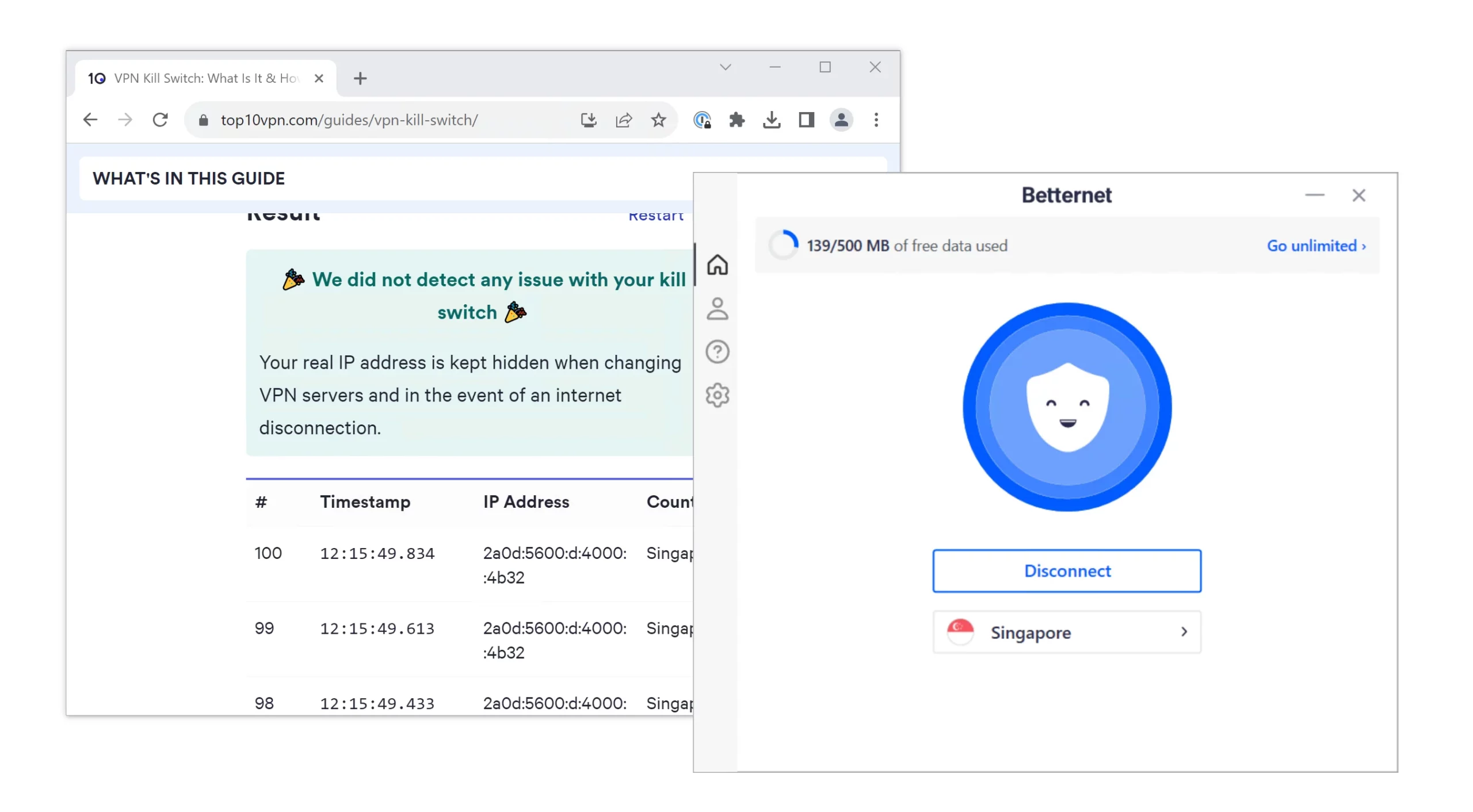This screenshot has width=1473, height=812.
Task: Go forward in the Chrome browser
Action: click(x=125, y=120)
